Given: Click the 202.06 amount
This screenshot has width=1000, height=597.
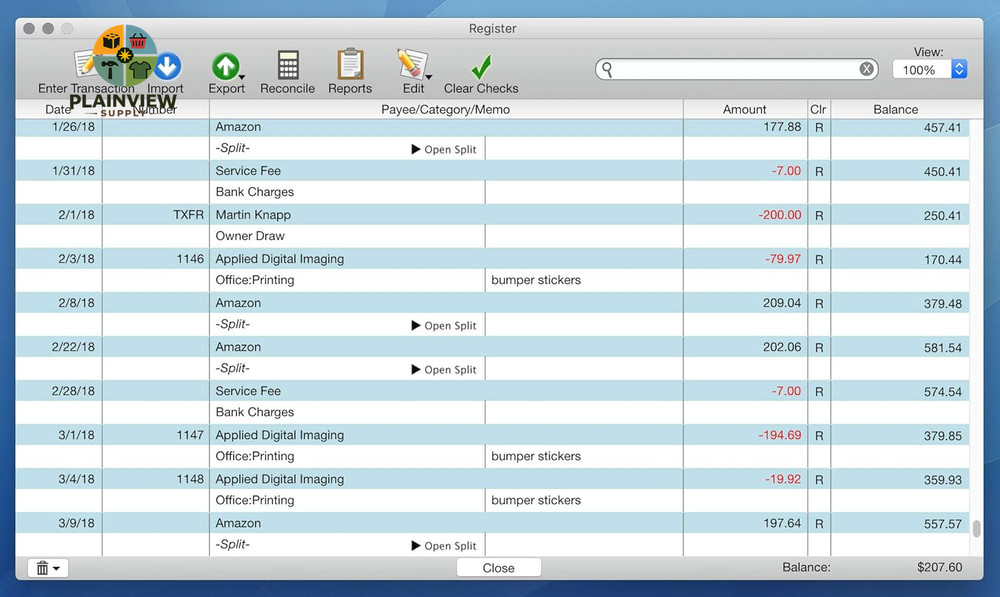Looking at the screenshot, I should [782, 347].
